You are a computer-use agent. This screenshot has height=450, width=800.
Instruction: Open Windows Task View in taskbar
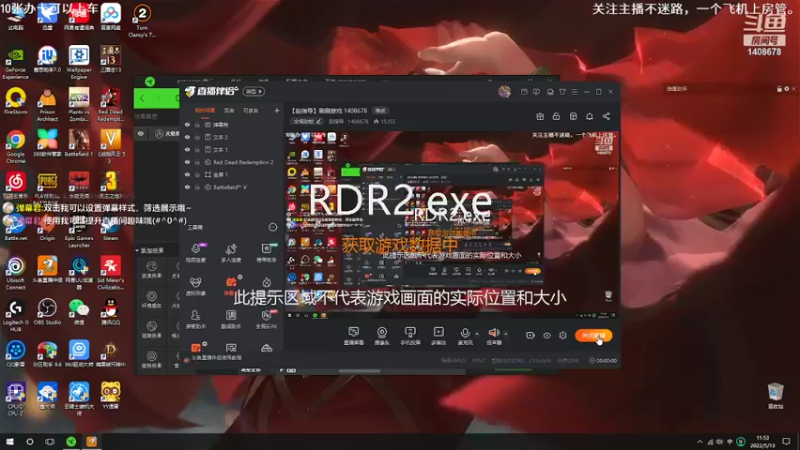(x=50, y=442)
